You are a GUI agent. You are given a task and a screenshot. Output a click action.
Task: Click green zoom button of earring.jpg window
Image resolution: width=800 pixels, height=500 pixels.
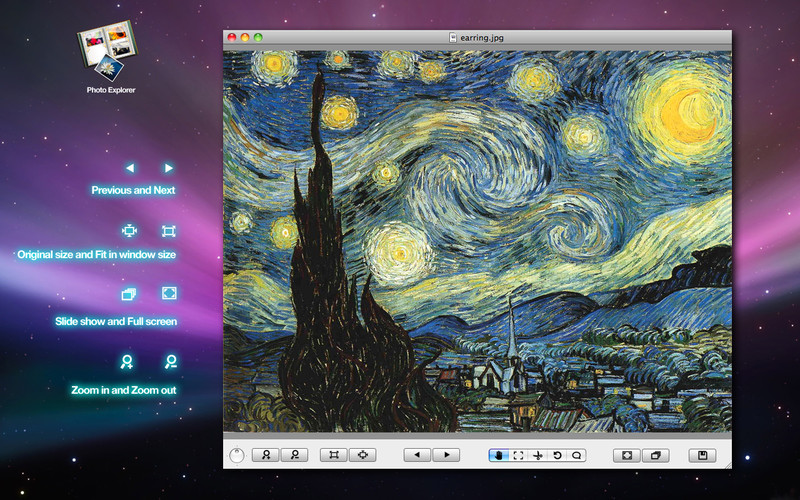coord(258,37)
